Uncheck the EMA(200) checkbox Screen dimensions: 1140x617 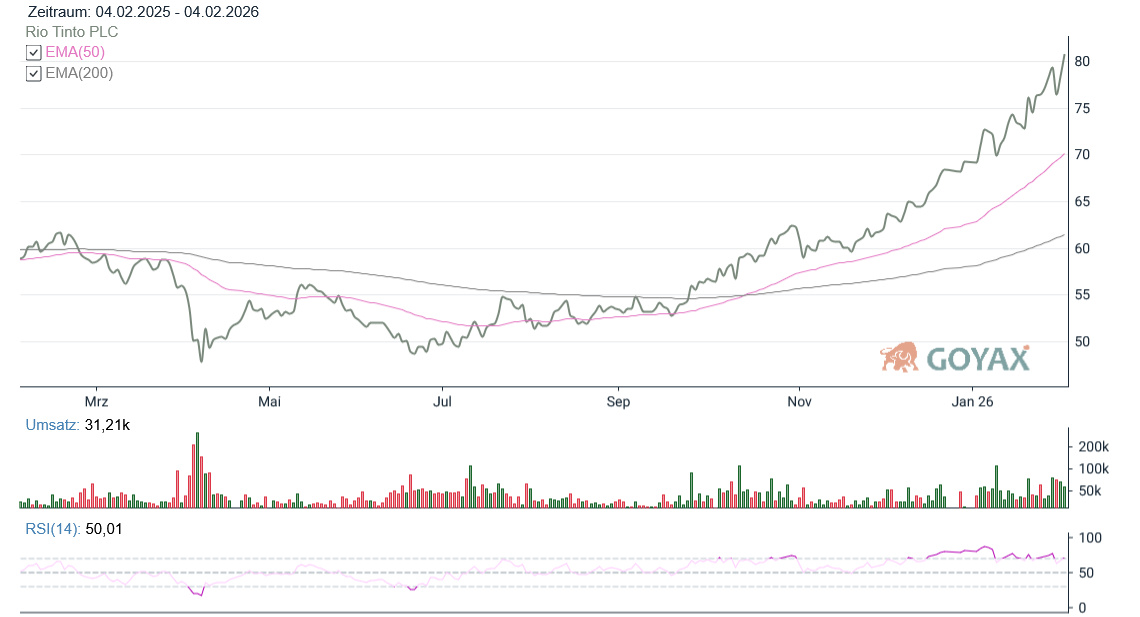pos(34,73)
